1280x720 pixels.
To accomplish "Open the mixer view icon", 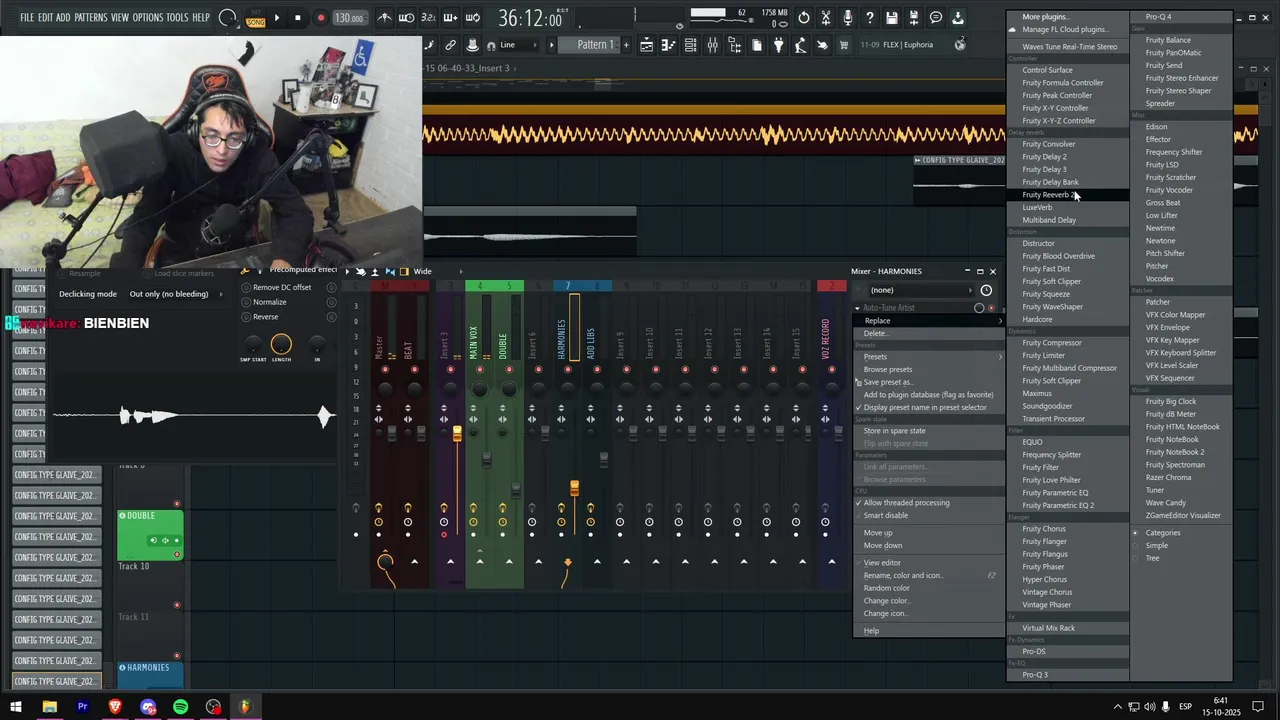I will (712, 45).
